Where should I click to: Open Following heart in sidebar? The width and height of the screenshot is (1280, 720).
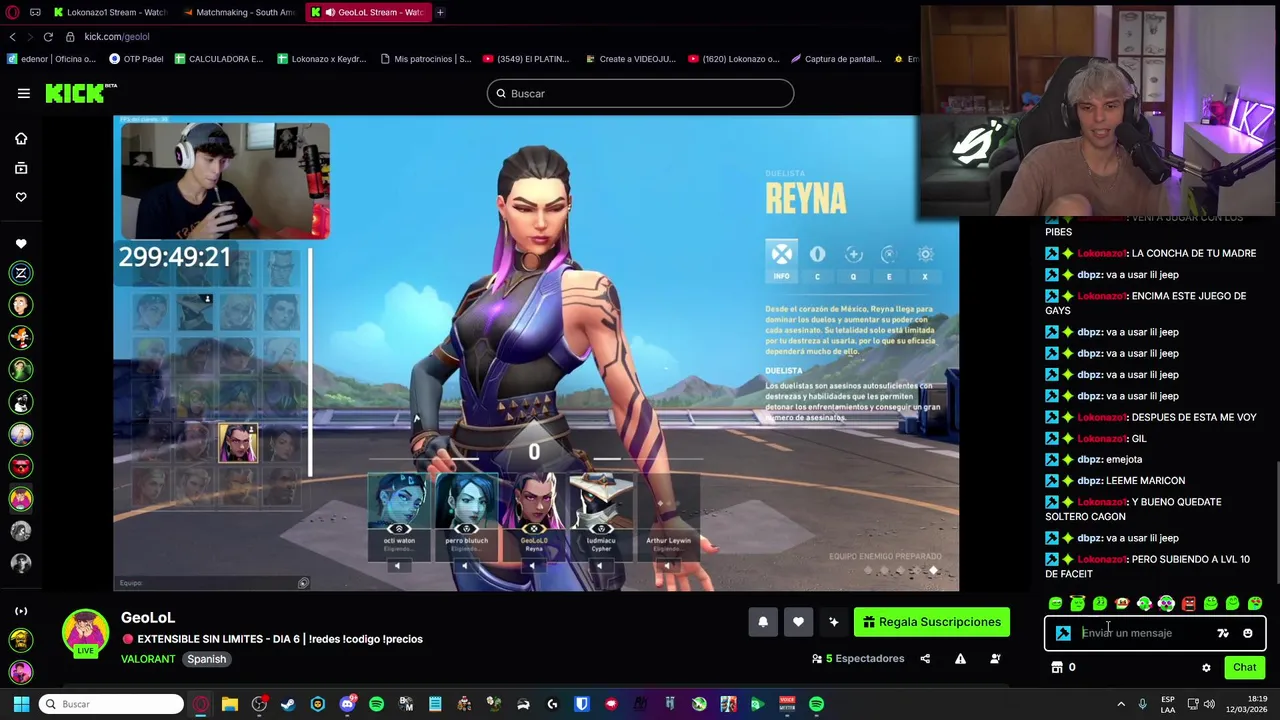[21, 197]
